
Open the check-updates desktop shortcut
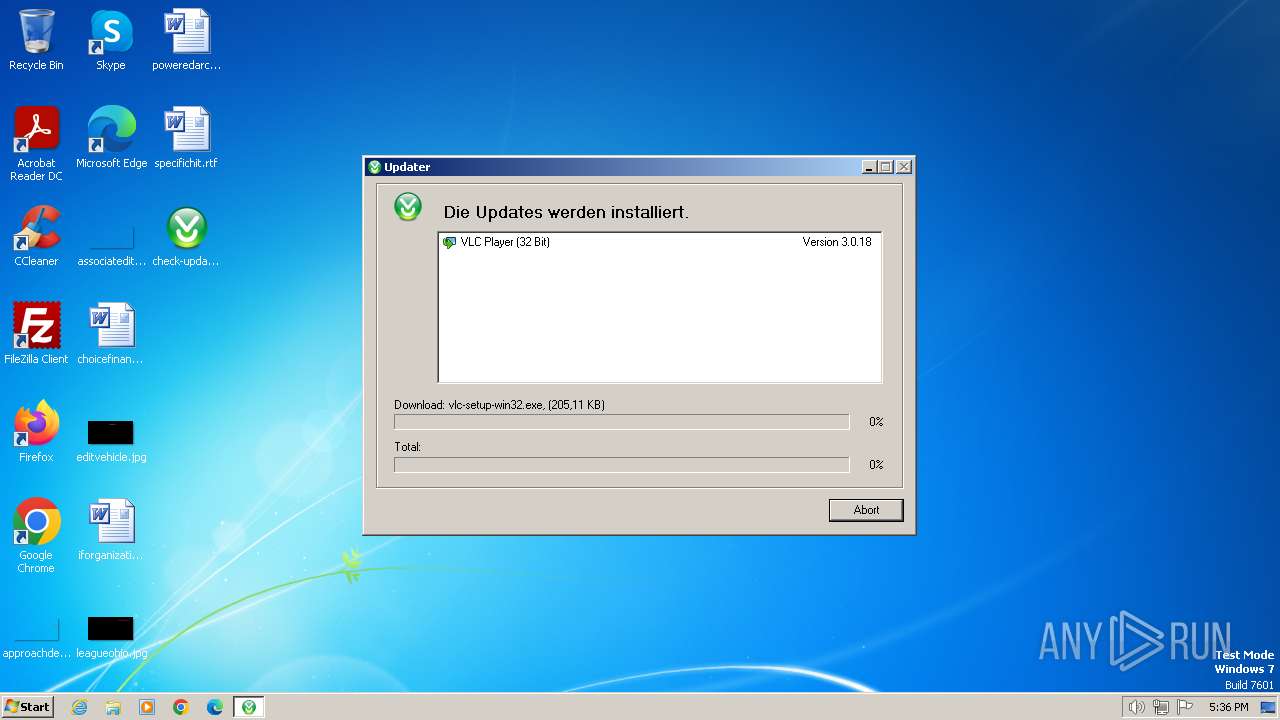pyautogui.click(x=186, y=236)
